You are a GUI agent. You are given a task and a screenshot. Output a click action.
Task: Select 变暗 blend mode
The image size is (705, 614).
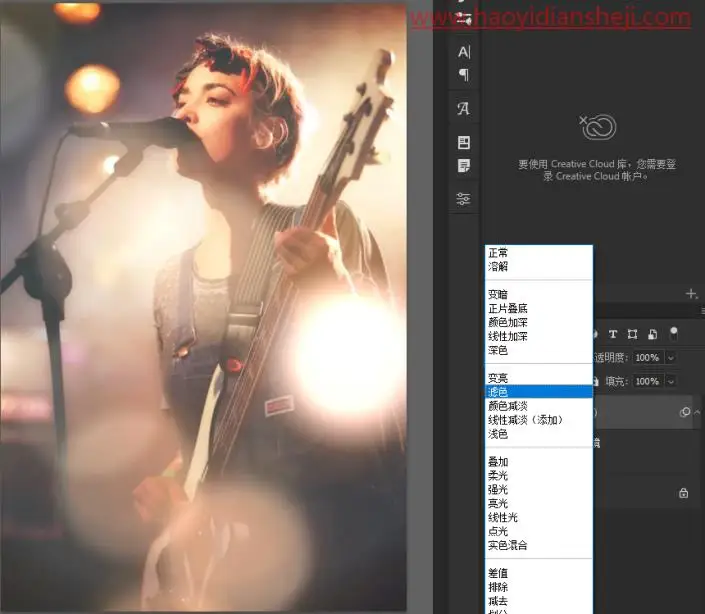tap(539, 294)
